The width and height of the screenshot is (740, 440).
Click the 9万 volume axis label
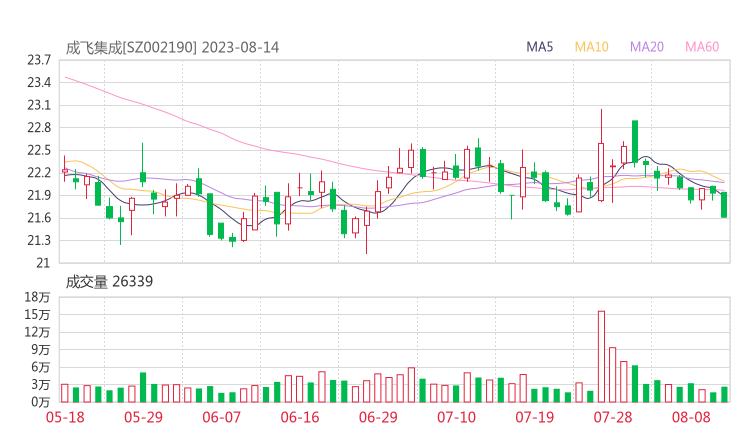coord(41,349)
